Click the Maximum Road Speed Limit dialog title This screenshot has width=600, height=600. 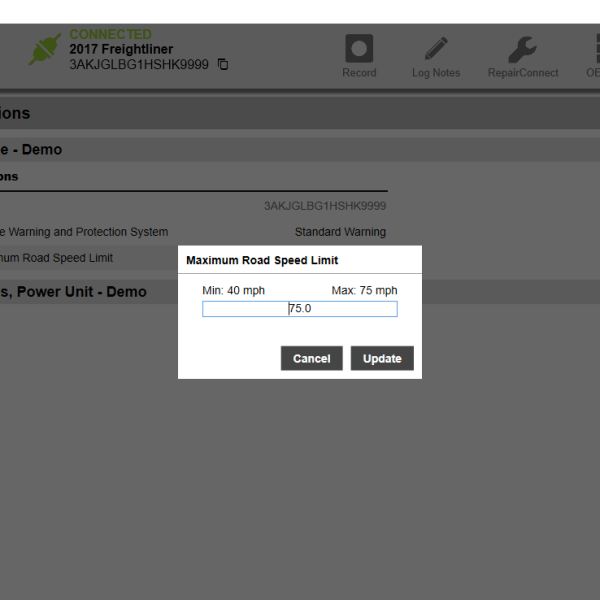(x=262, y=260)
